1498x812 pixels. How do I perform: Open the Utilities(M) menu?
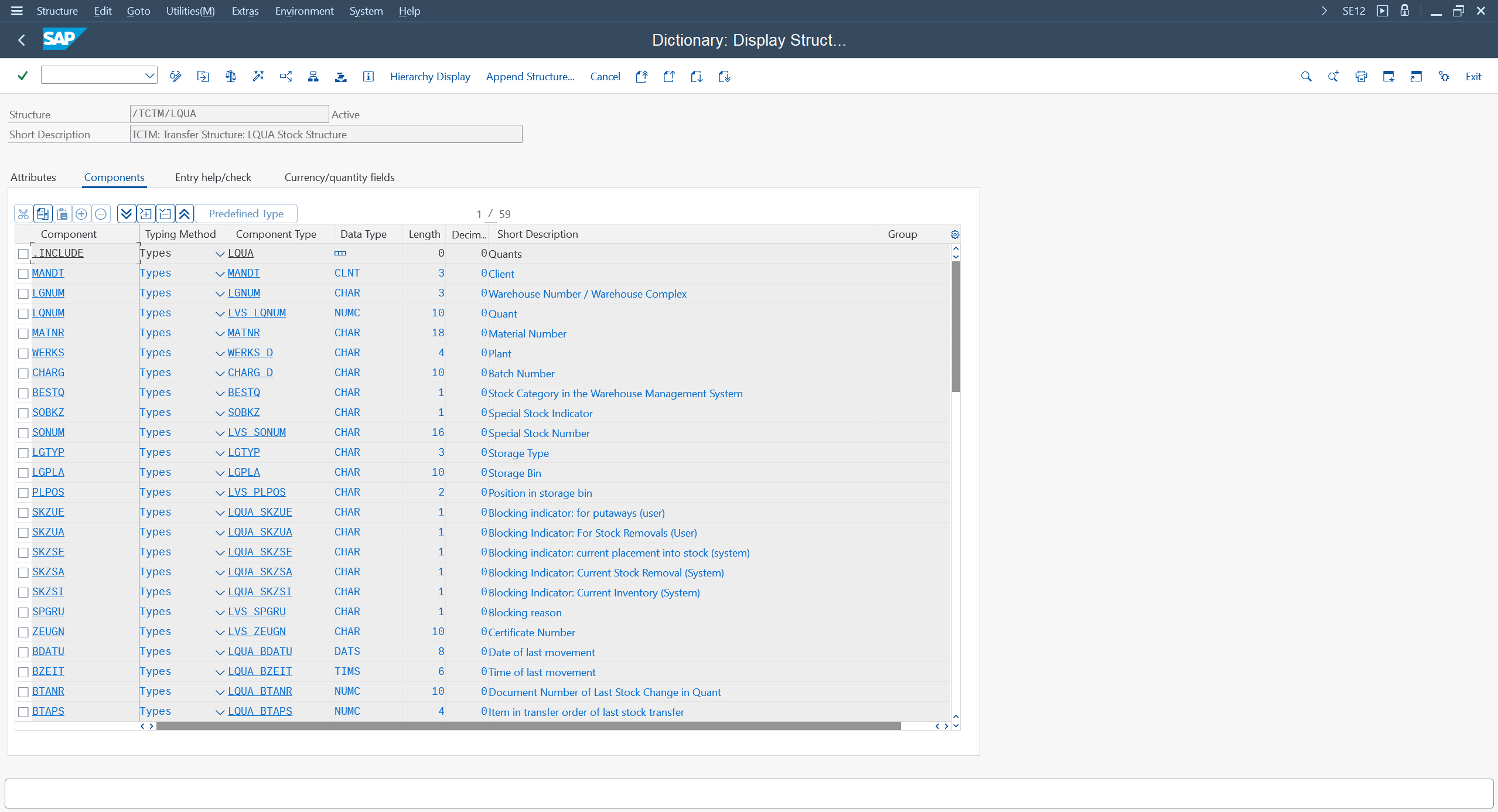(x=190, y=11)
